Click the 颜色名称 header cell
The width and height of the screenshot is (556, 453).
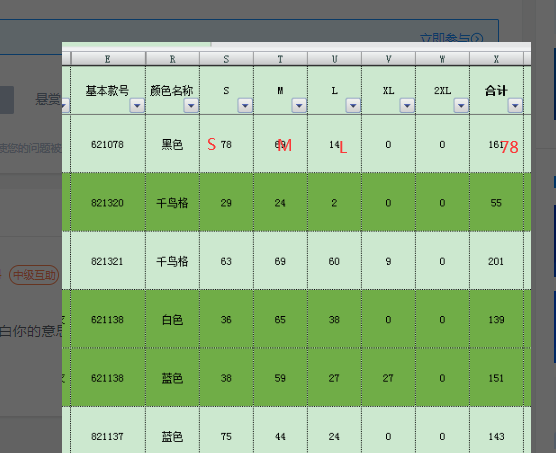click(172, 90)
